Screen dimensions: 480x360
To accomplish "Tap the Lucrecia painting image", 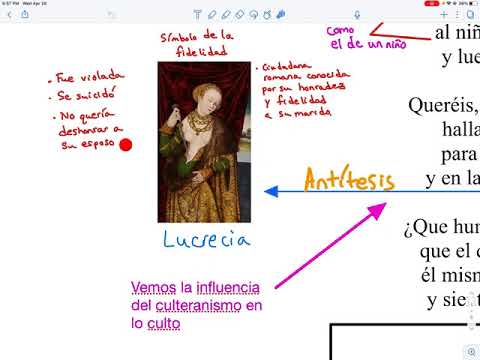I will pos(204,142).
